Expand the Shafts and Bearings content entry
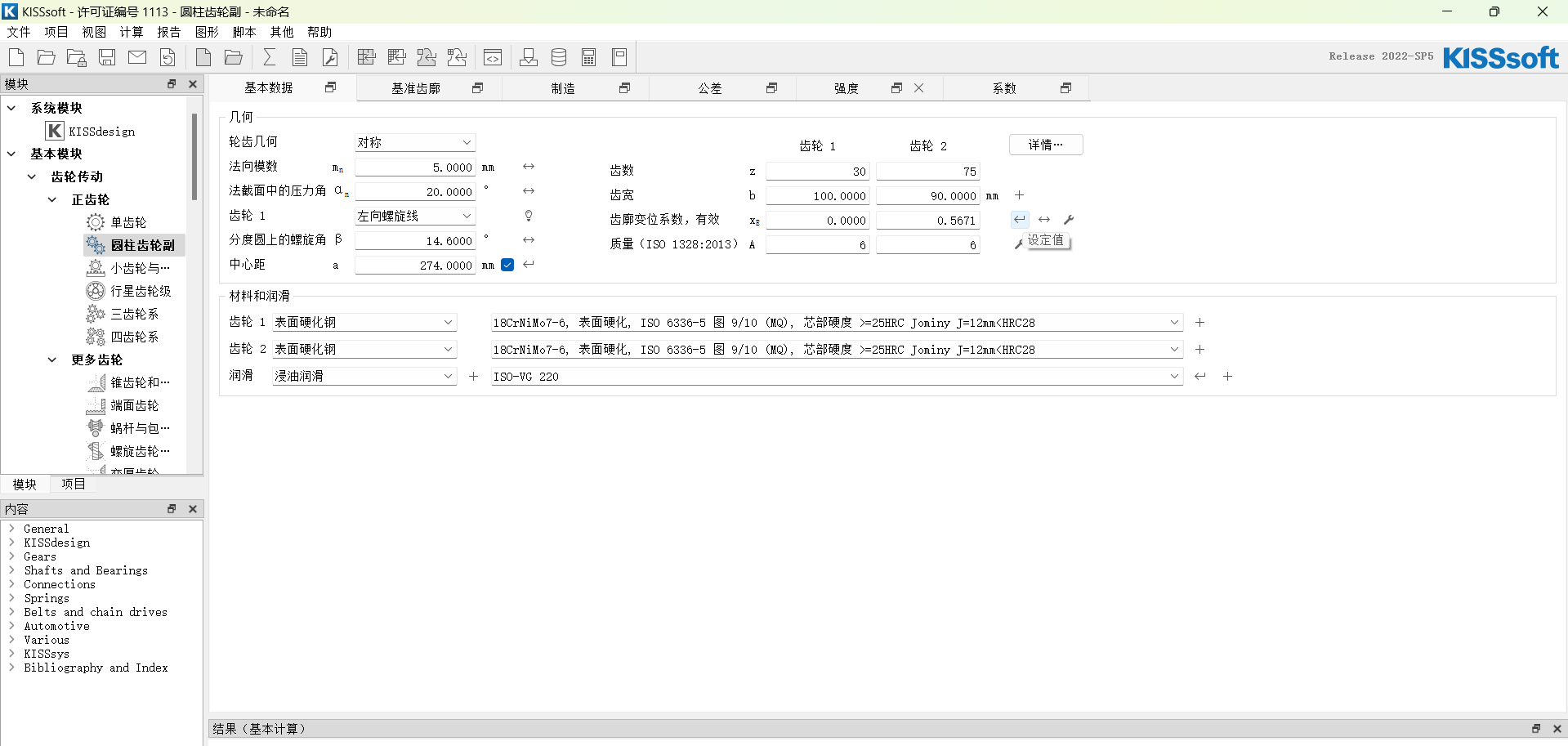 pos(11,570)
